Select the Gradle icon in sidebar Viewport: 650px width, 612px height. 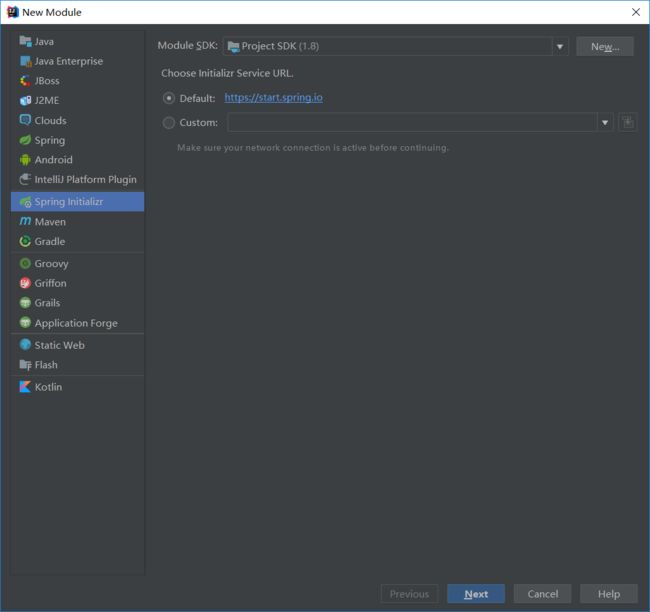pyautogui.click(x=26, y=242)
